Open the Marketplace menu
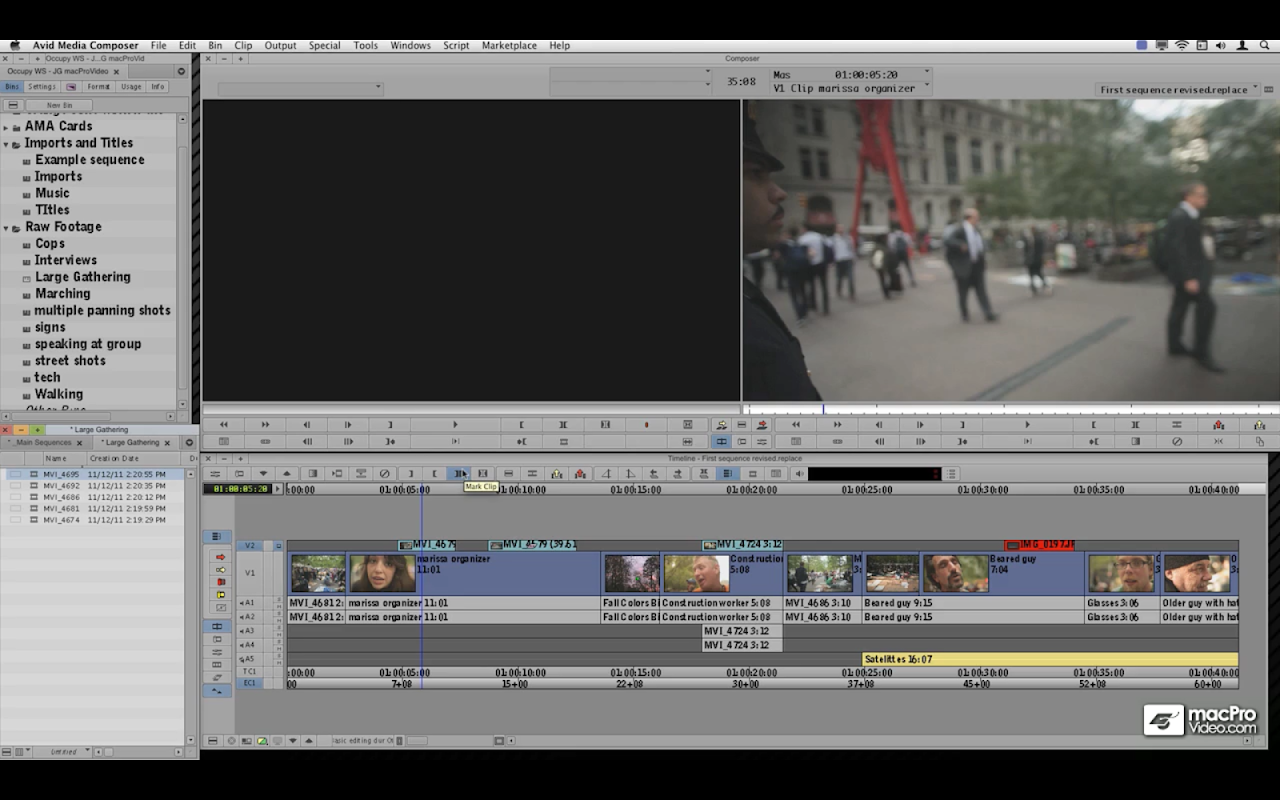Screen dimensions: 1280x800 point(509,45)
